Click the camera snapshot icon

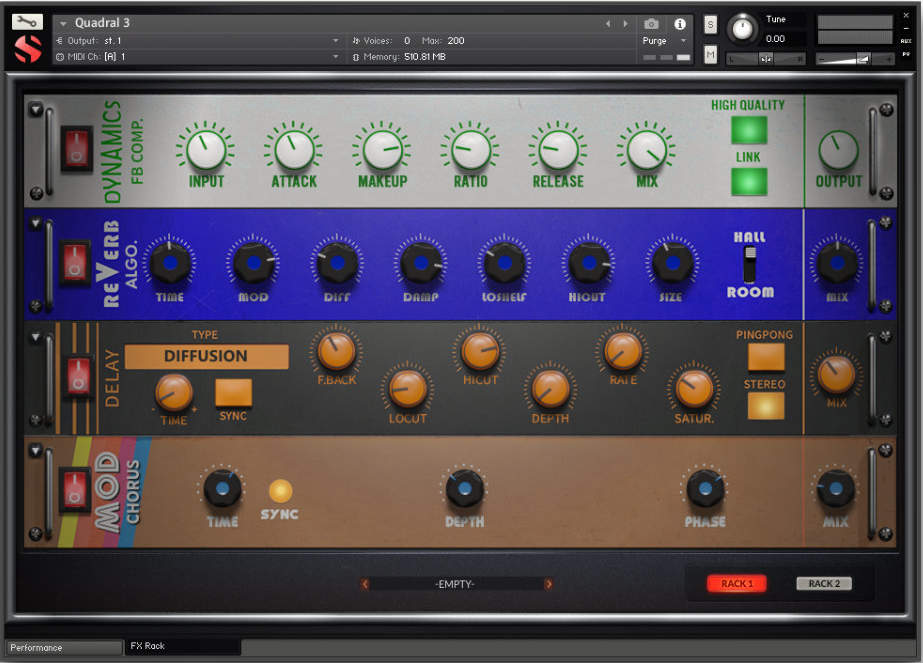(652, 23)
